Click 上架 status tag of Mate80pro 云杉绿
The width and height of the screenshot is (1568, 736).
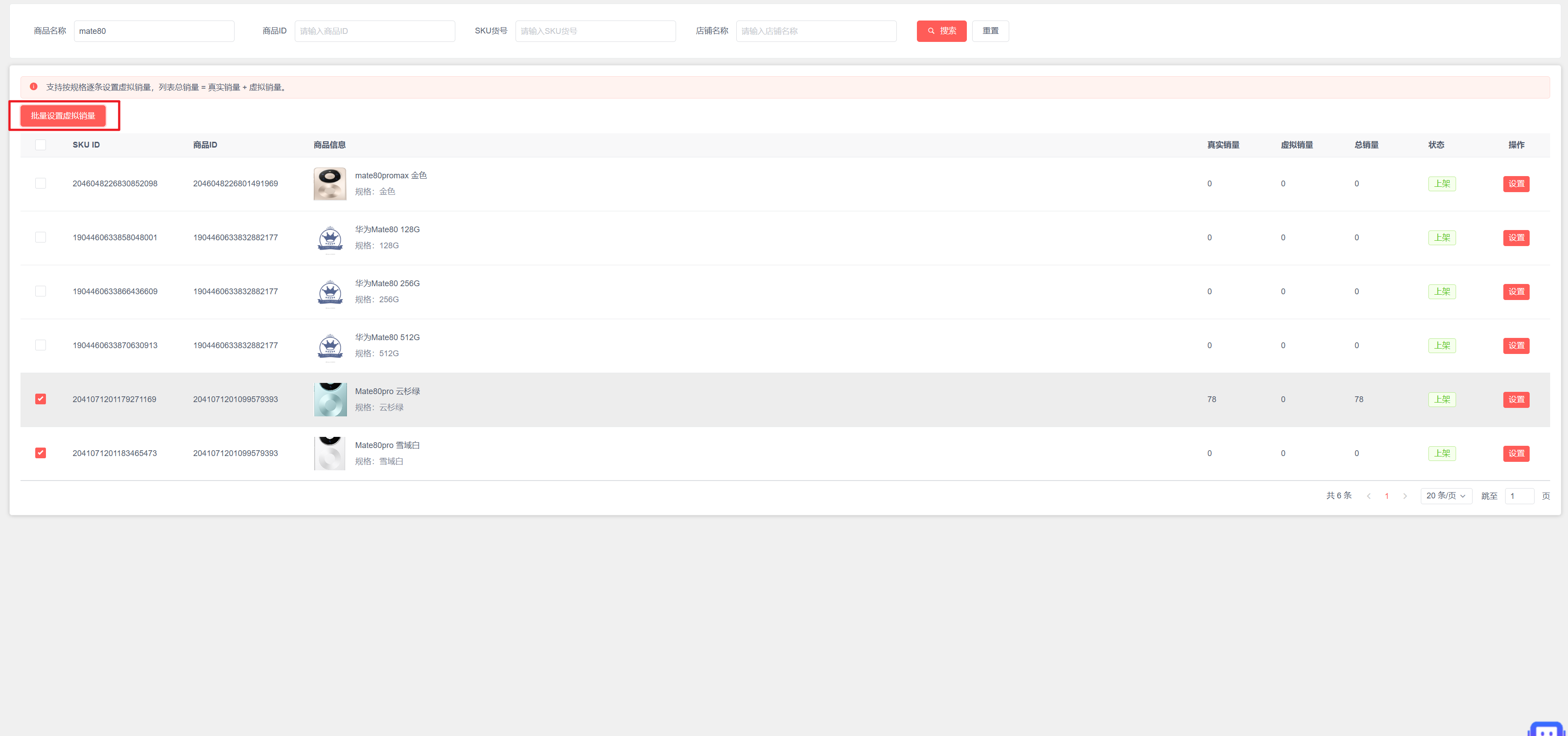[1442, 399]
